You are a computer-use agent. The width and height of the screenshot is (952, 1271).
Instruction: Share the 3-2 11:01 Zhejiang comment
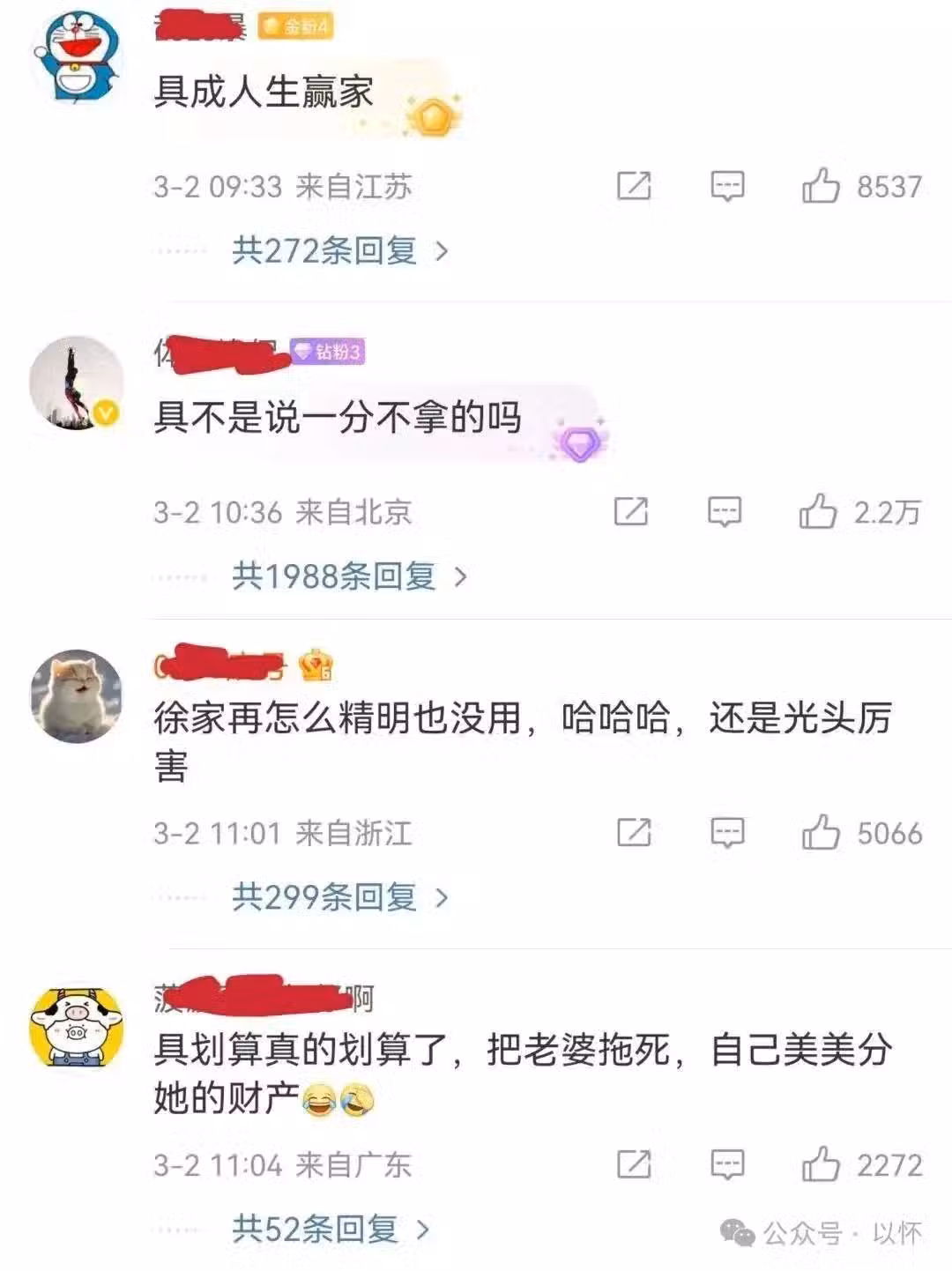(x=634, y=832)
